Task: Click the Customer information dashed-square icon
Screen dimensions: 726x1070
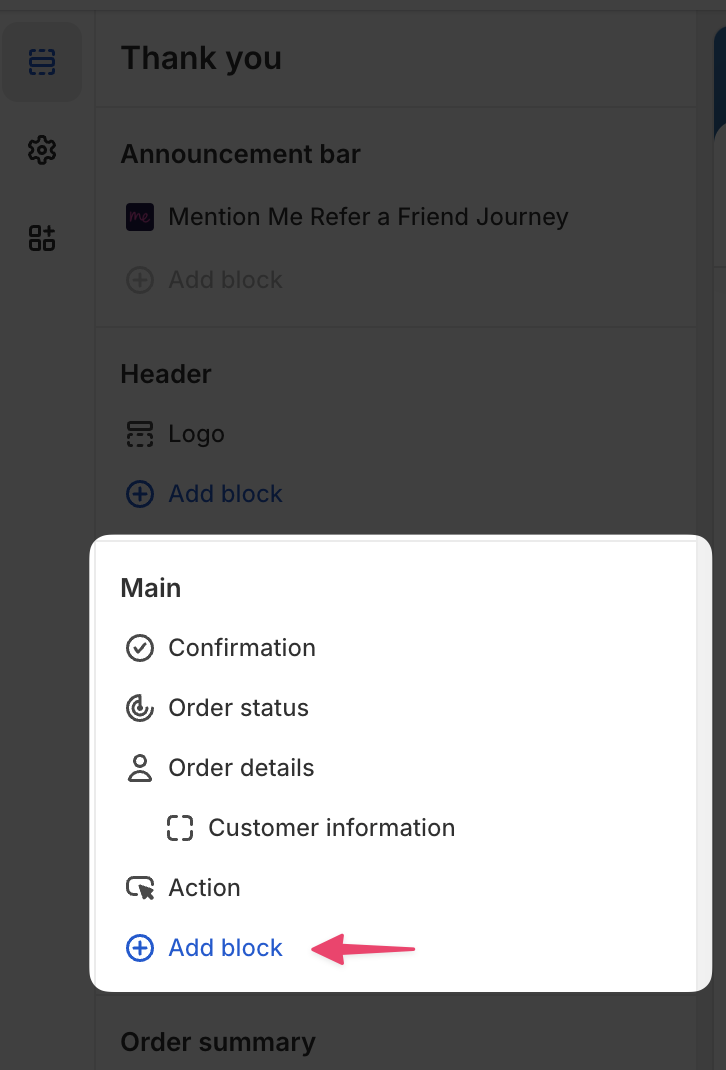Action: [180, 828]
